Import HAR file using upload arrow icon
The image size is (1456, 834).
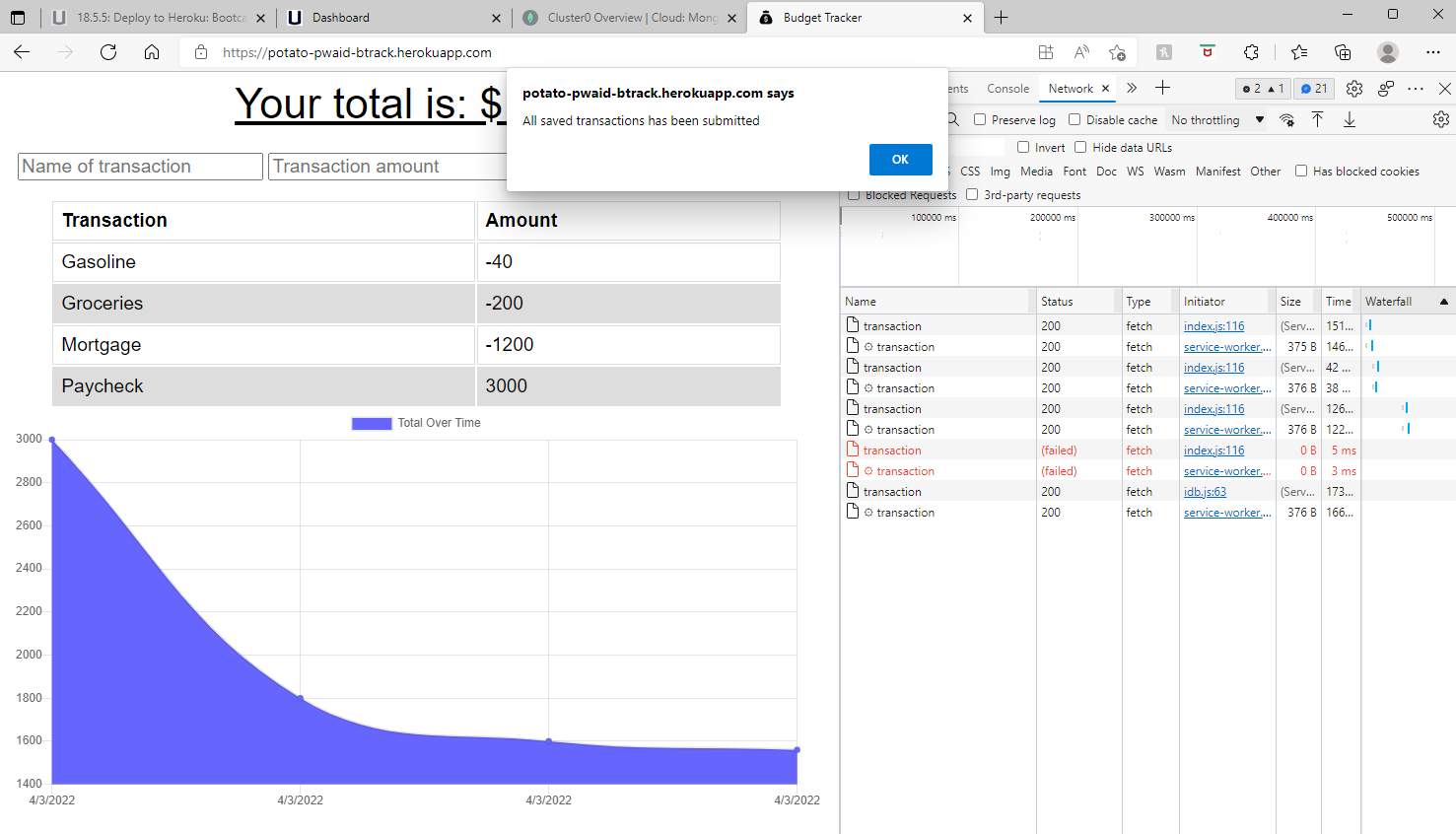click(x=1318, y=119)
